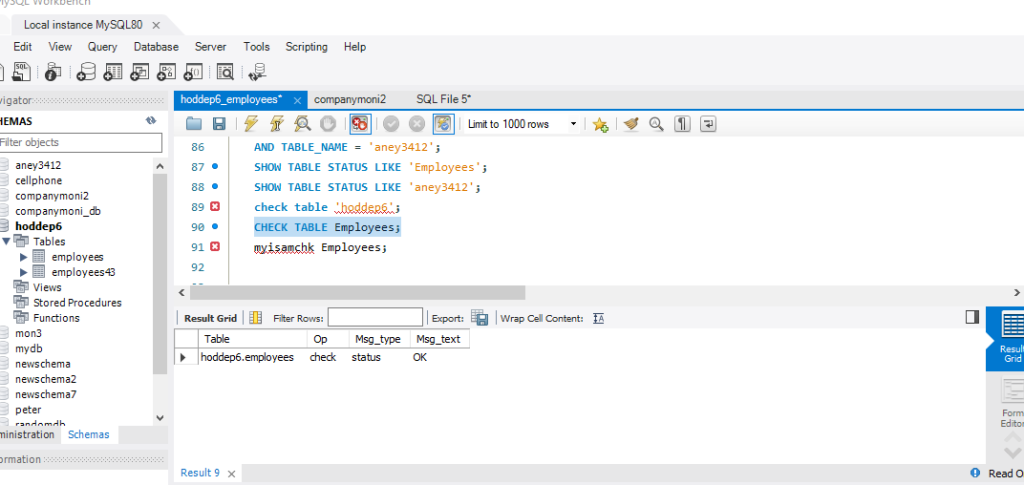This screenshot has height=485, width=1024.
Task: Open a script file in editor
Action: [x=194, y=124]
